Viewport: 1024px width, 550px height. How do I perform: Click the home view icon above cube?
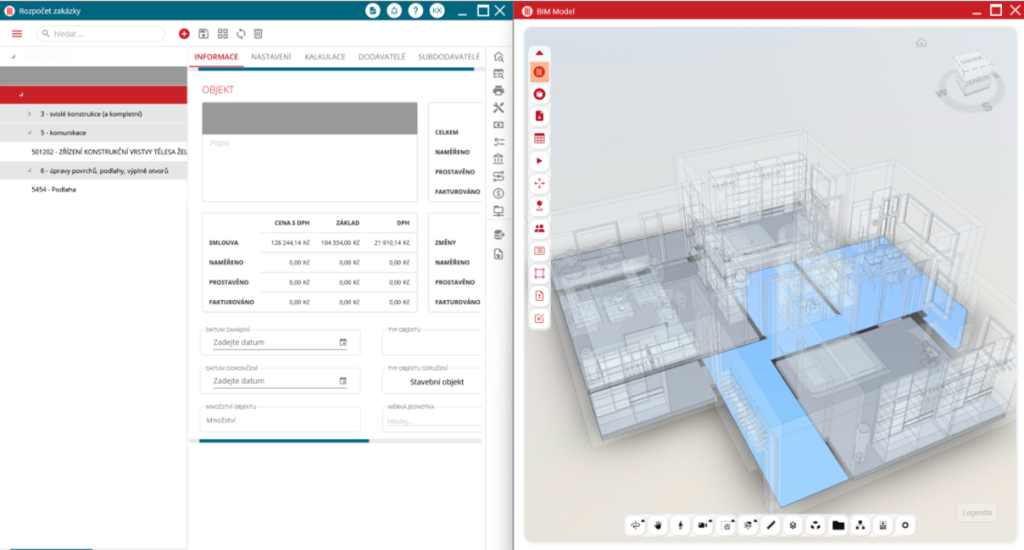point(921,43)
